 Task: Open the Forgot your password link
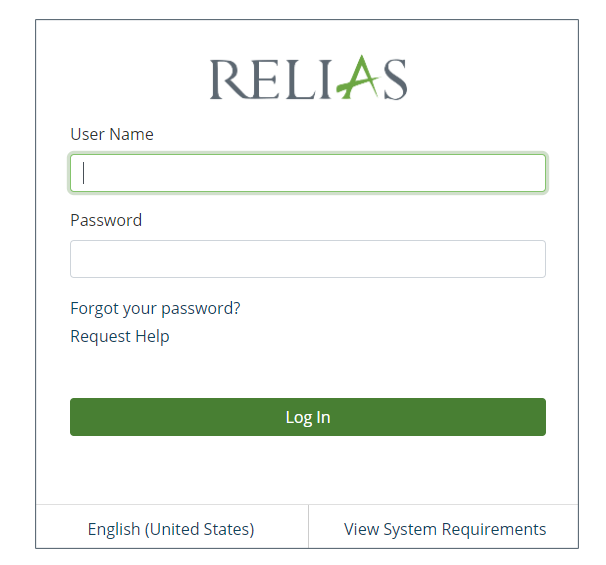click(x=155, y=308)
